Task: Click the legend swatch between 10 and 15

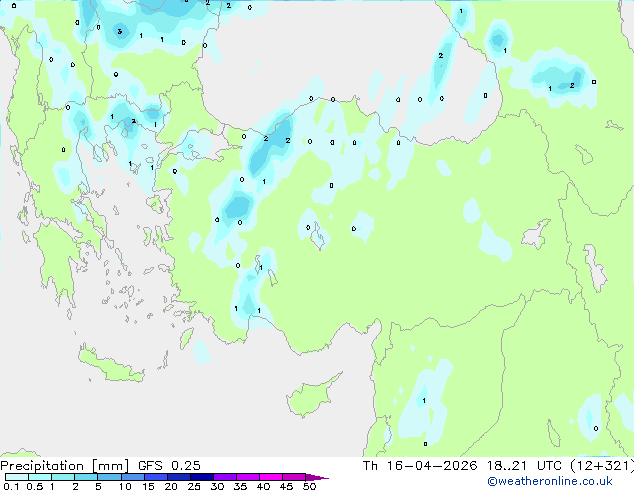Action: (132, 477)
